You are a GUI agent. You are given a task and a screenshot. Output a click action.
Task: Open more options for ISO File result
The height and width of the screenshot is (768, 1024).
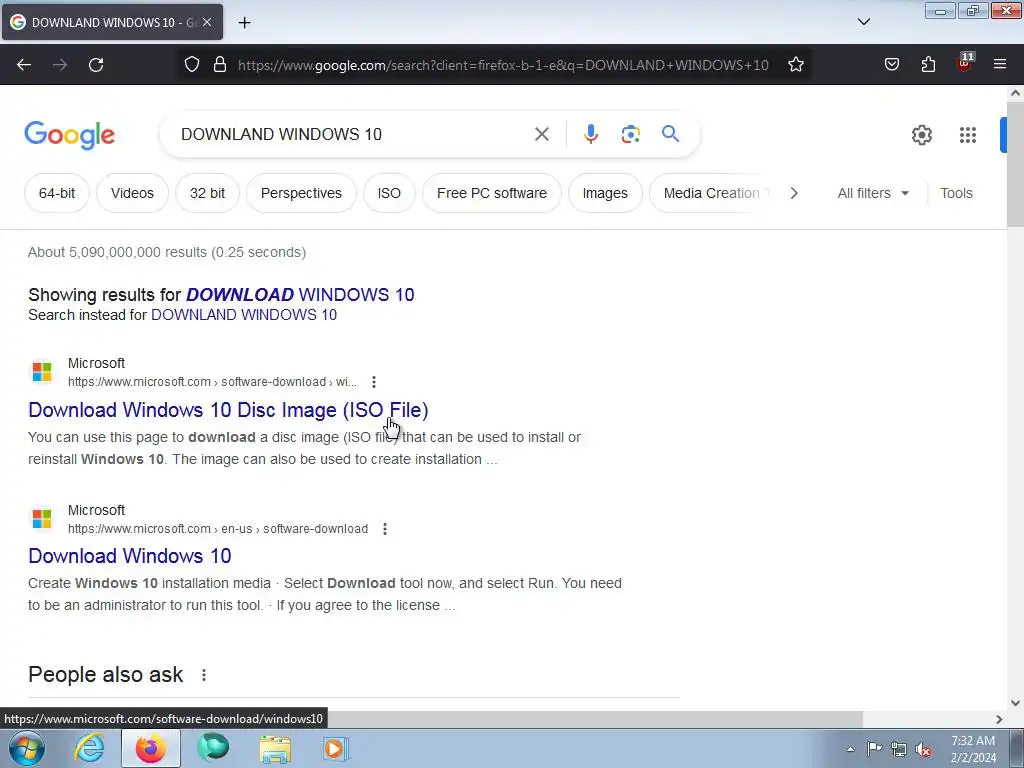pos(374,381)
